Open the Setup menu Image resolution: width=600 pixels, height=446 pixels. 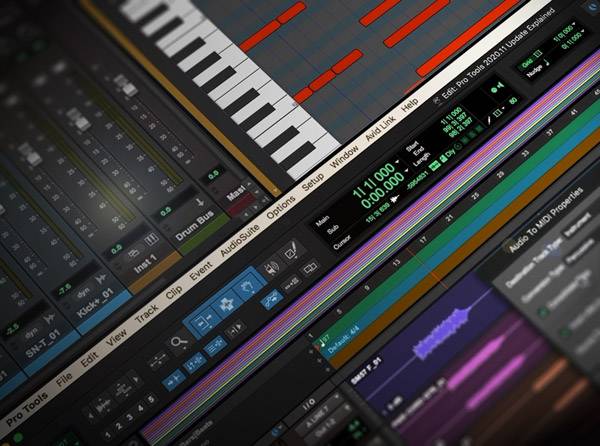coord(313,182)
